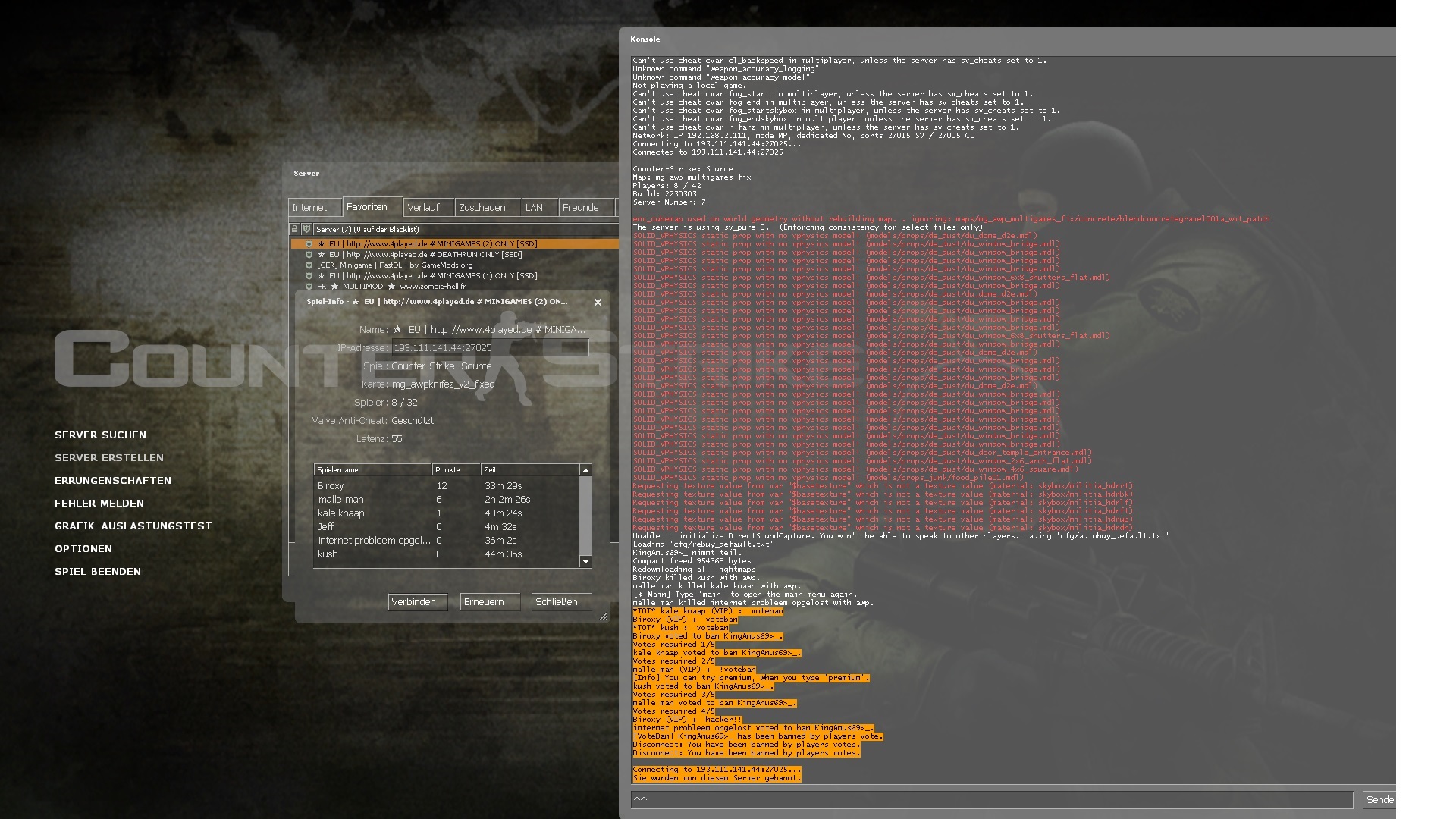Click the IP-Adresse field in Spiel-Info
Screen dimensions: 1456x819
pyautogui.click(x=490, y=347)
